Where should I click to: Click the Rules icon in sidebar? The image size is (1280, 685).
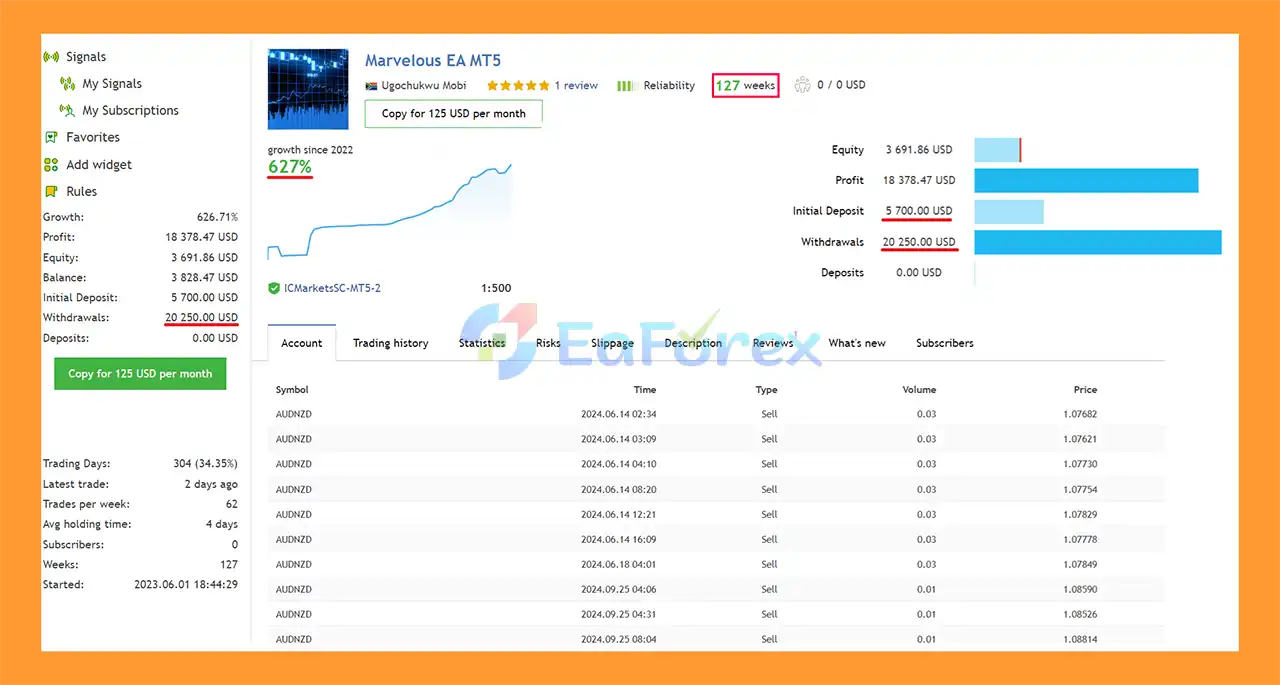click(51, 191)
